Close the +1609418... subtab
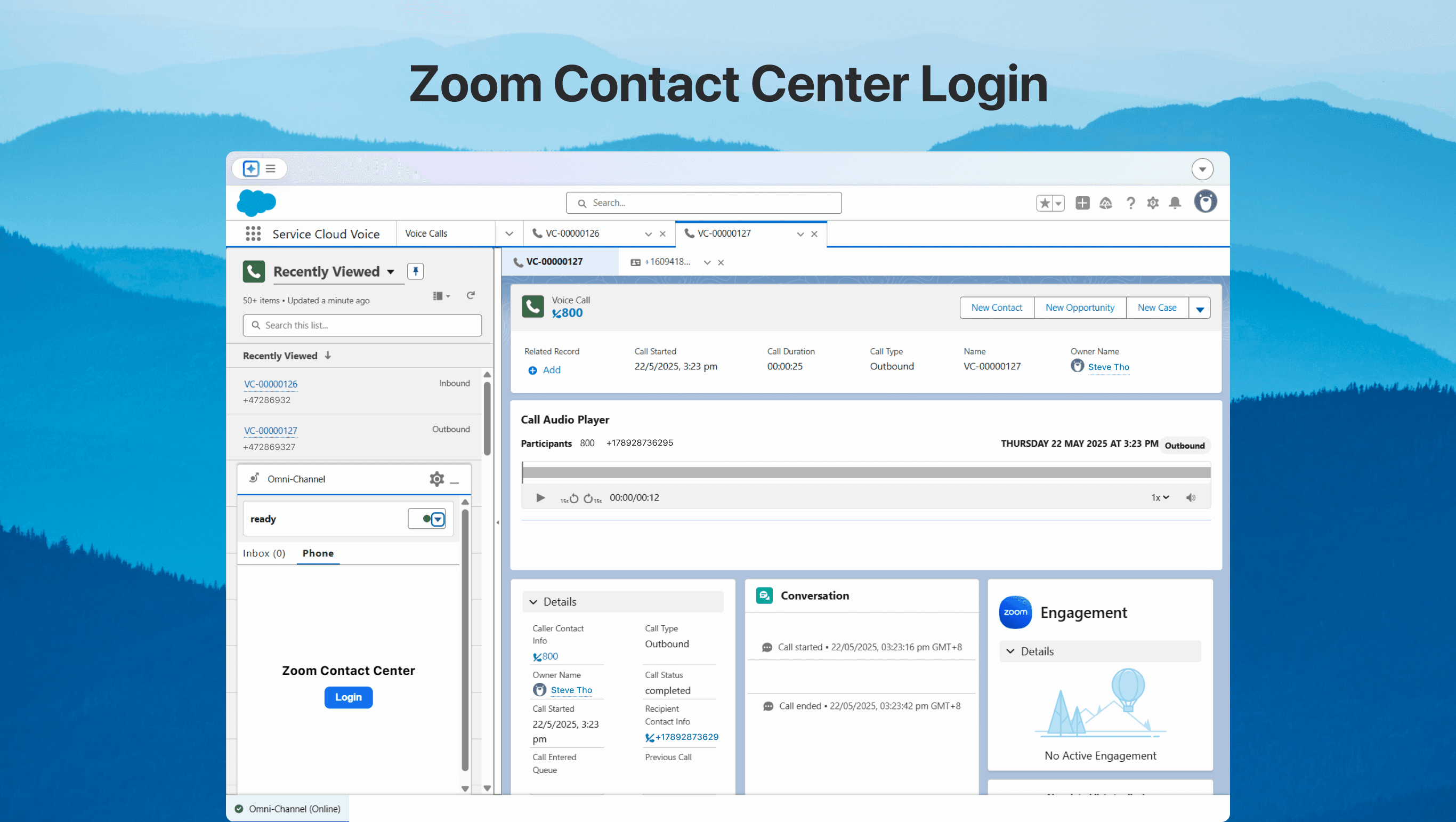1456x822 pixels. (x=721, y=262)
